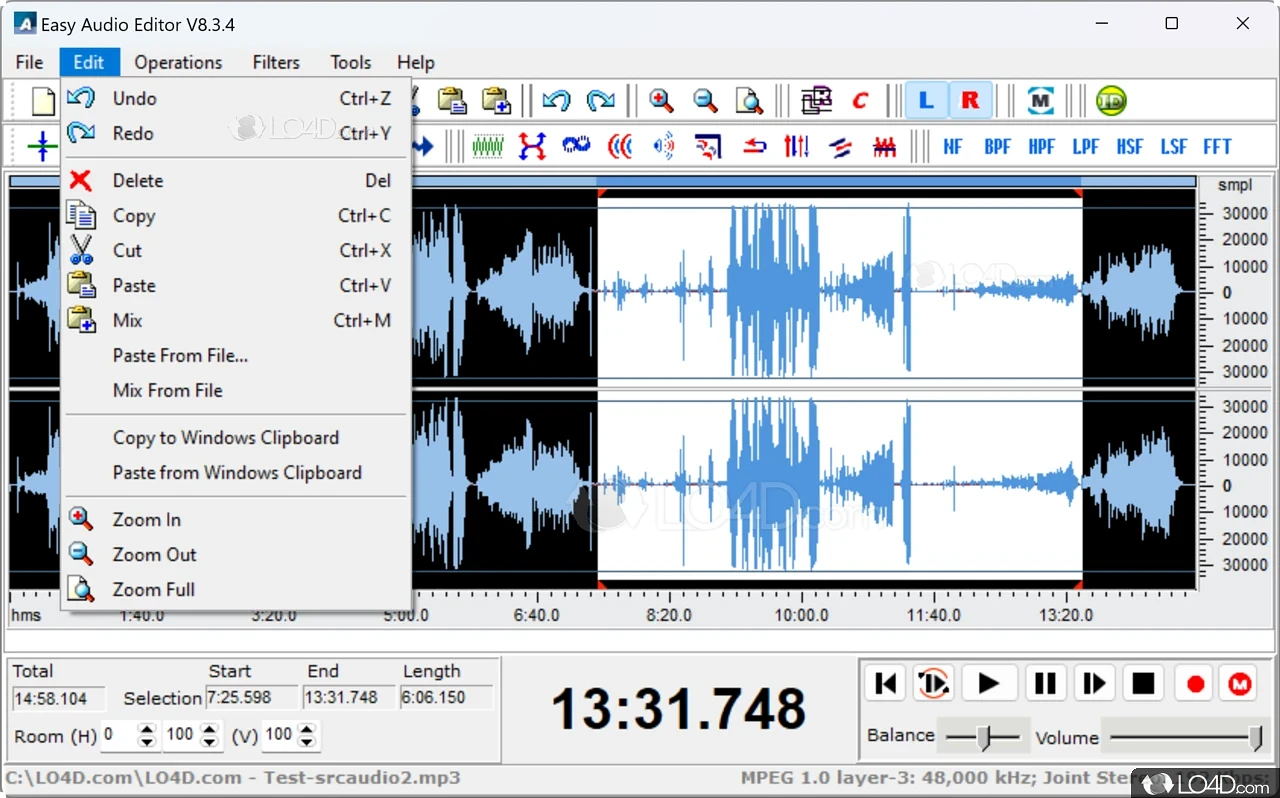Toggle the left channel L button

point(926,100)
